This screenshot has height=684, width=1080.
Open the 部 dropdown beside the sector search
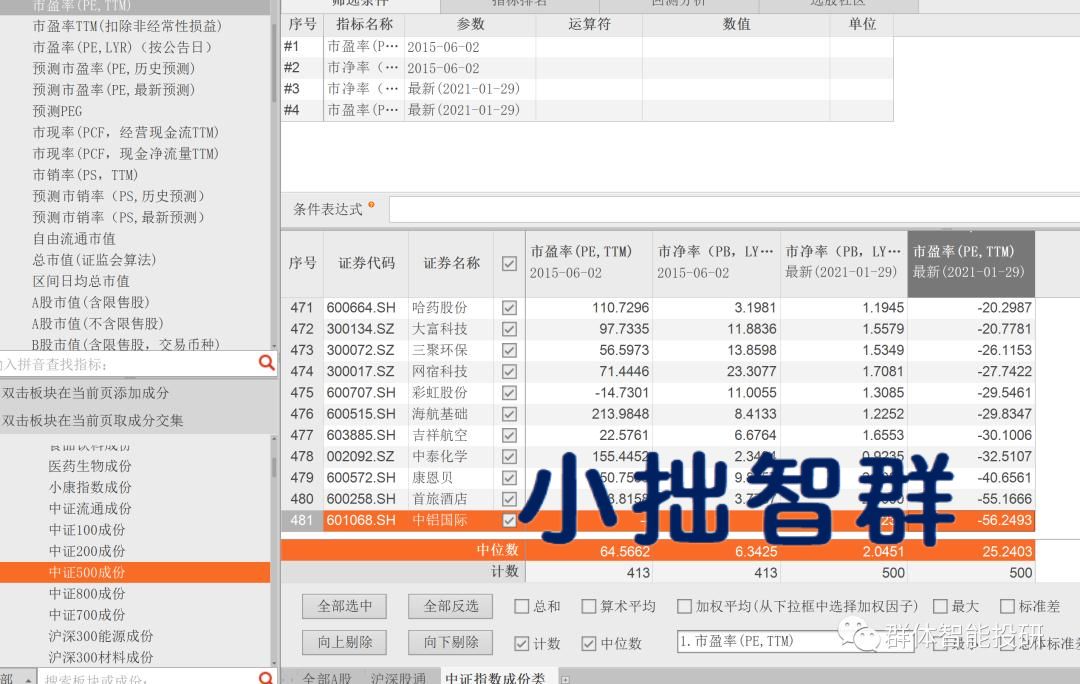17,678
